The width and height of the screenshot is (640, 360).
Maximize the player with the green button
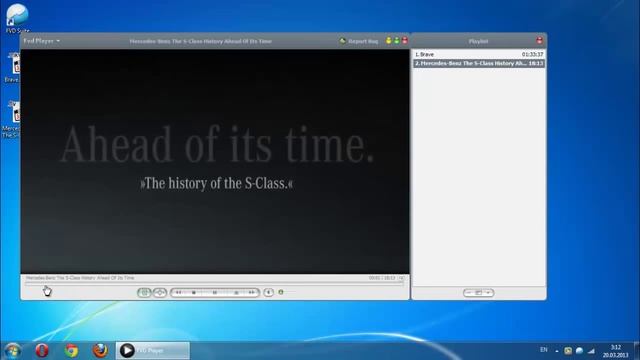(x=396, y=41)
